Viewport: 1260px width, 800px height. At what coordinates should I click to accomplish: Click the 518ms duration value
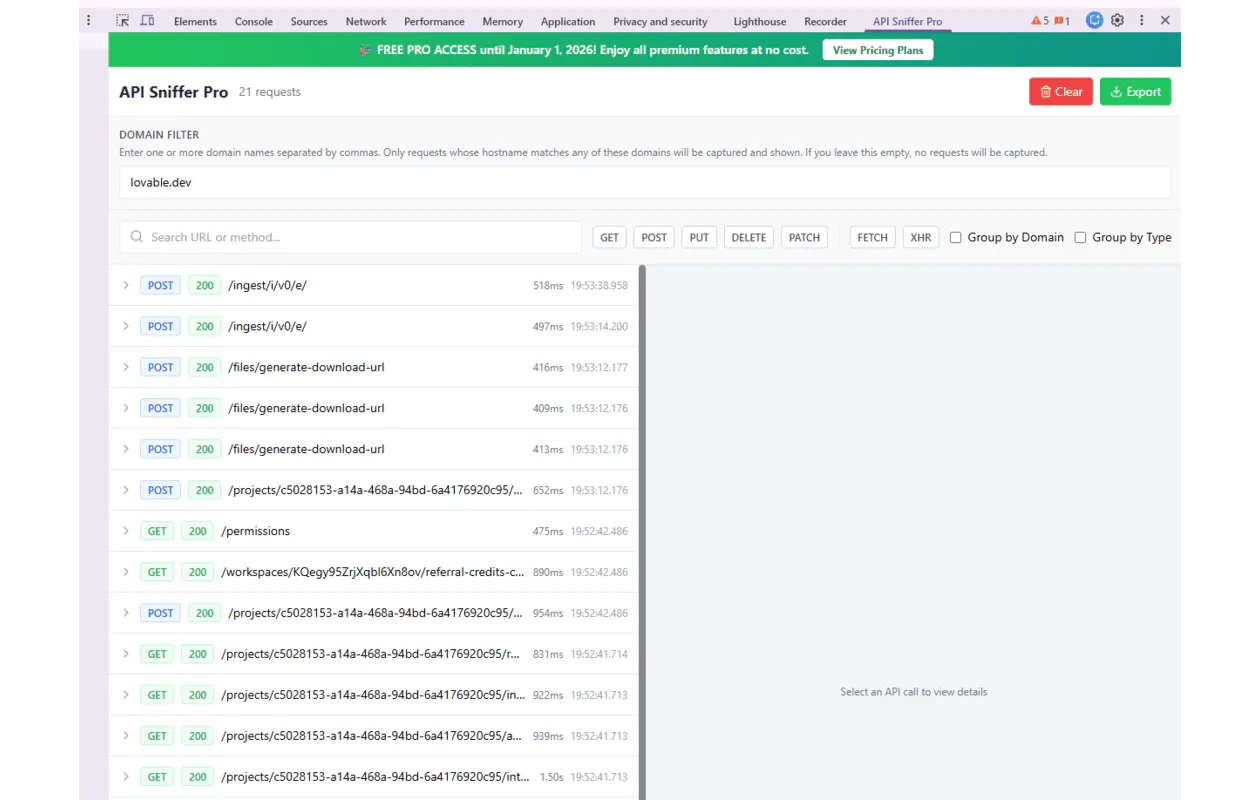548,286
